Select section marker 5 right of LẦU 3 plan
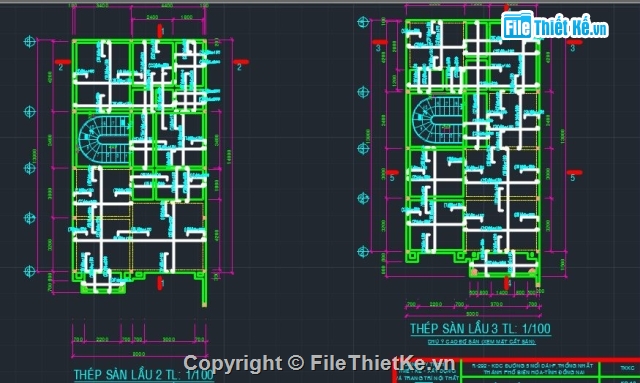 pos(574,176)
